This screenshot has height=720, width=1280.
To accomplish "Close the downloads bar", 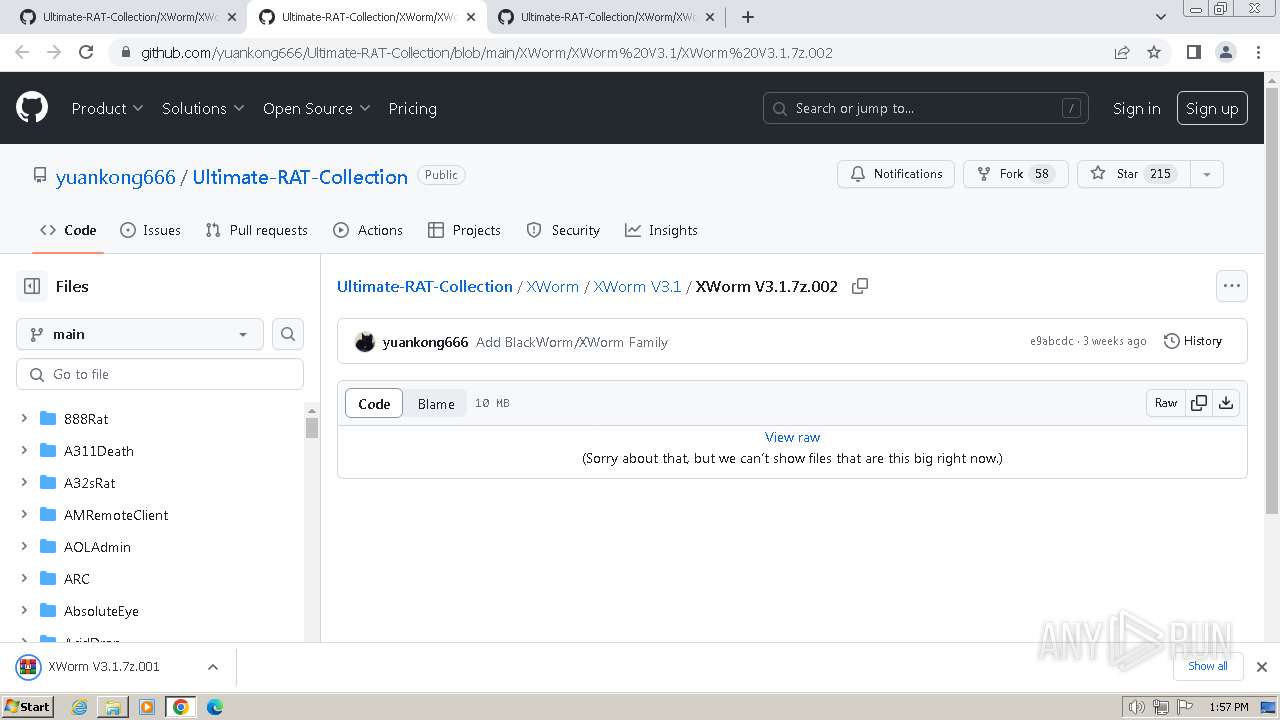I will coord(1262,667).
